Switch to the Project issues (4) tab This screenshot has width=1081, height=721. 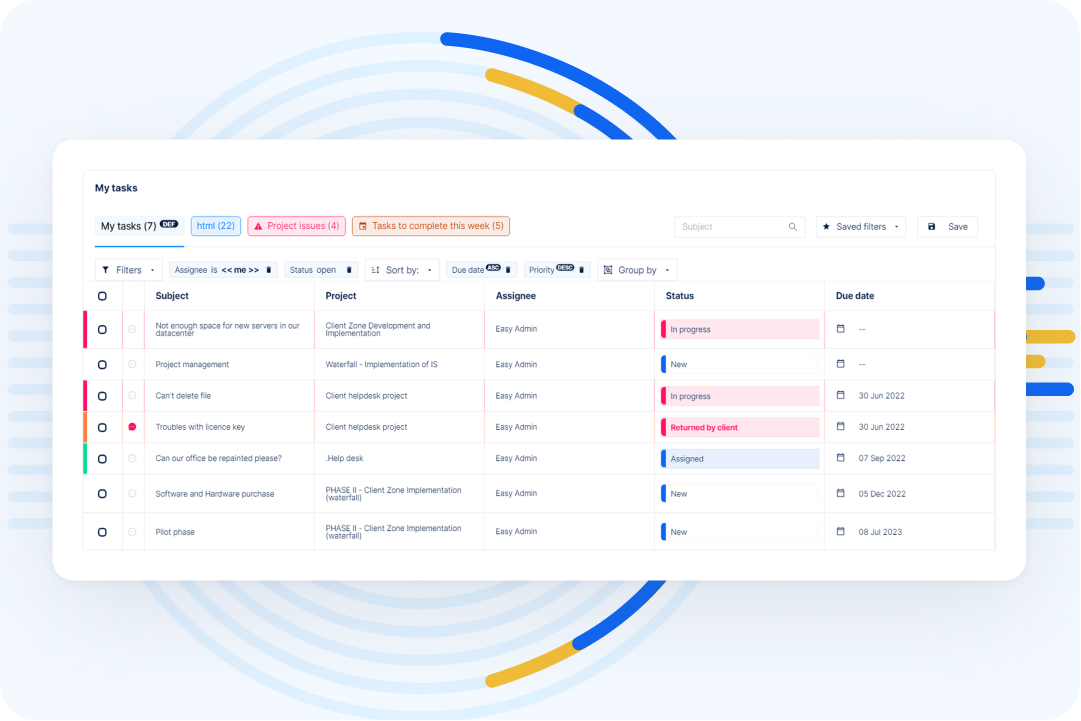296,226
